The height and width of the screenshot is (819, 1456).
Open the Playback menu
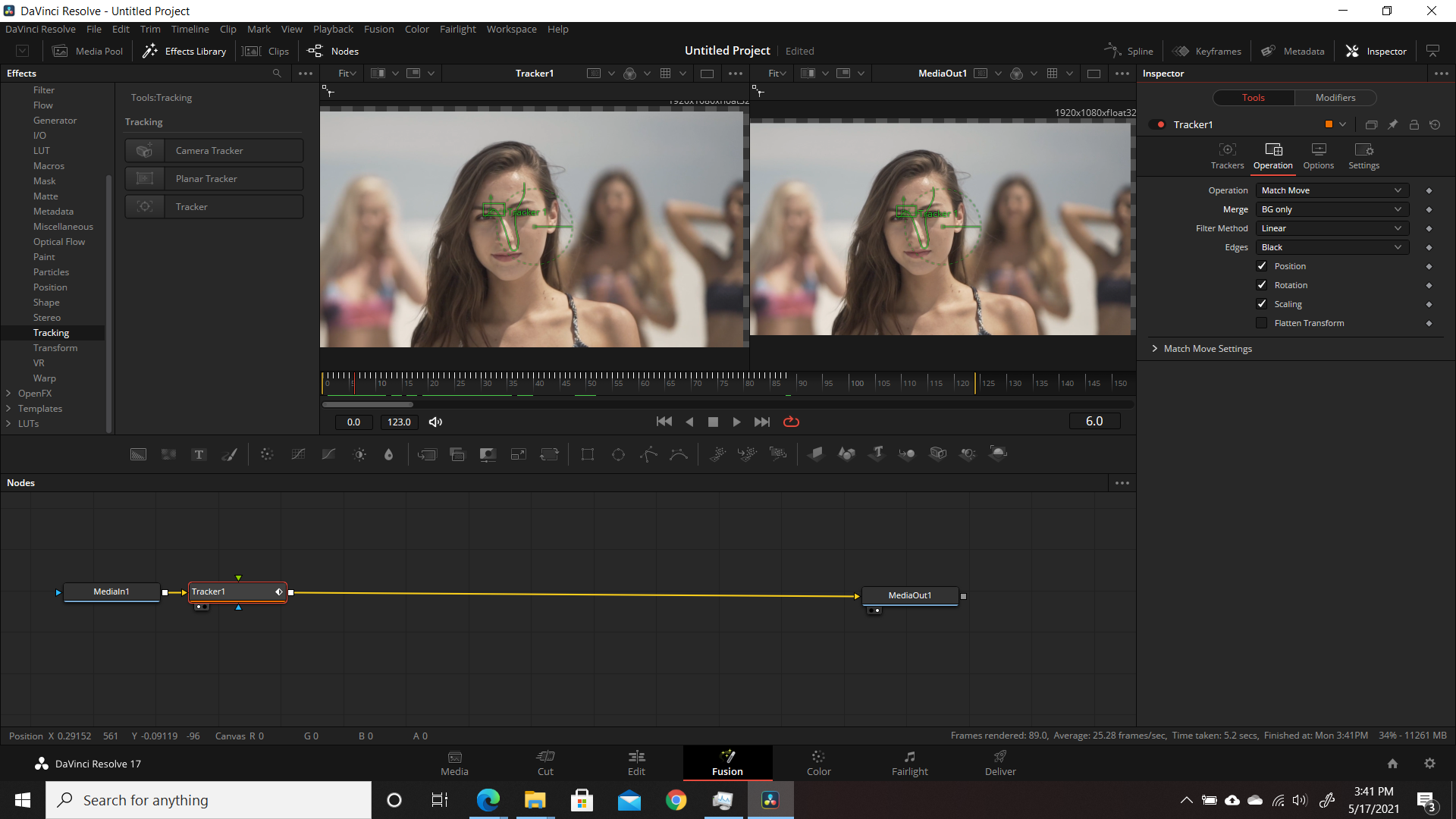click(x=333, y=29)
